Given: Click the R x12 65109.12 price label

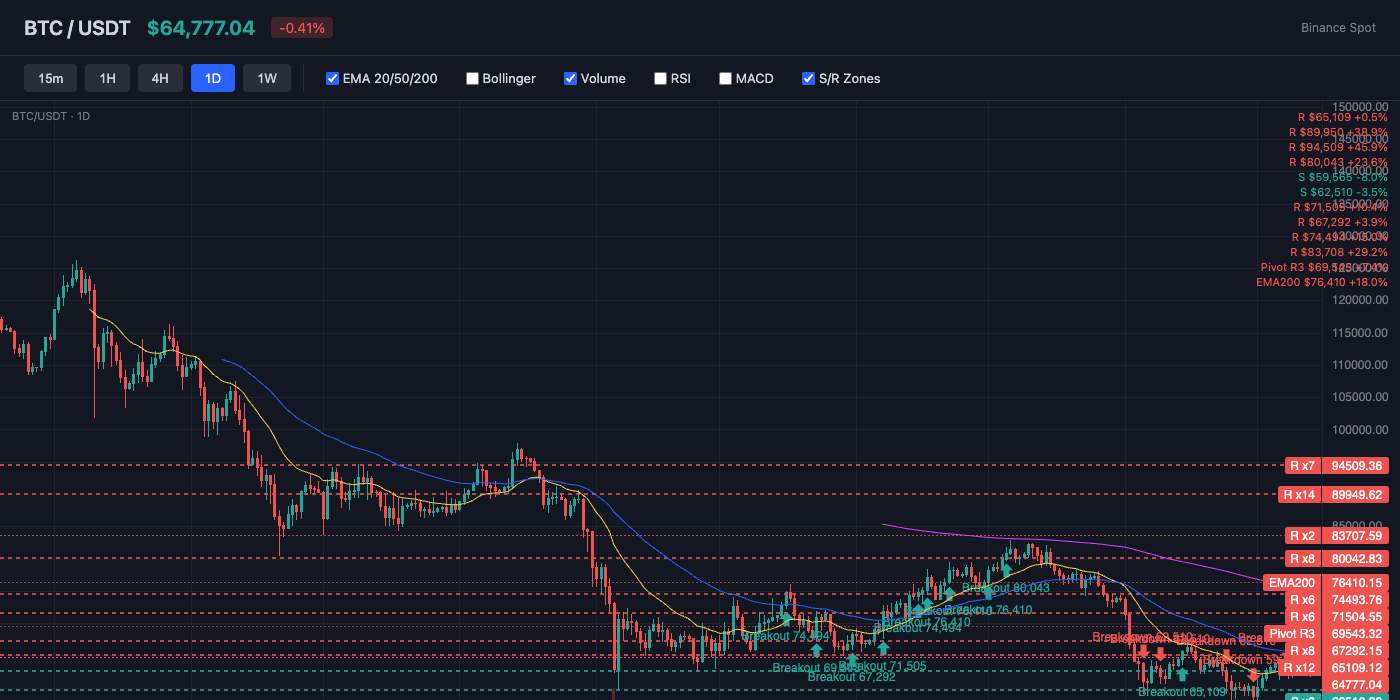Looking at the screenshot, I should tap(1335, 667).
